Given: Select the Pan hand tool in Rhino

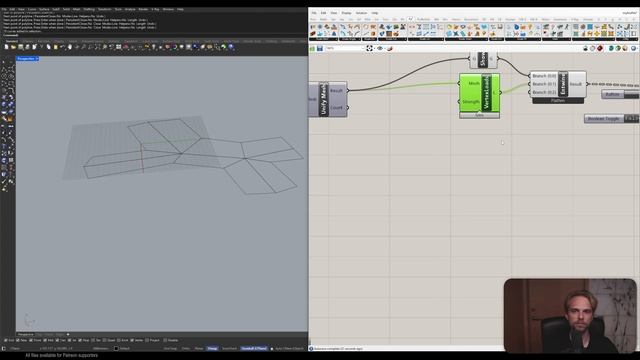Looking at the screenshot, I should tap(70, 47).
